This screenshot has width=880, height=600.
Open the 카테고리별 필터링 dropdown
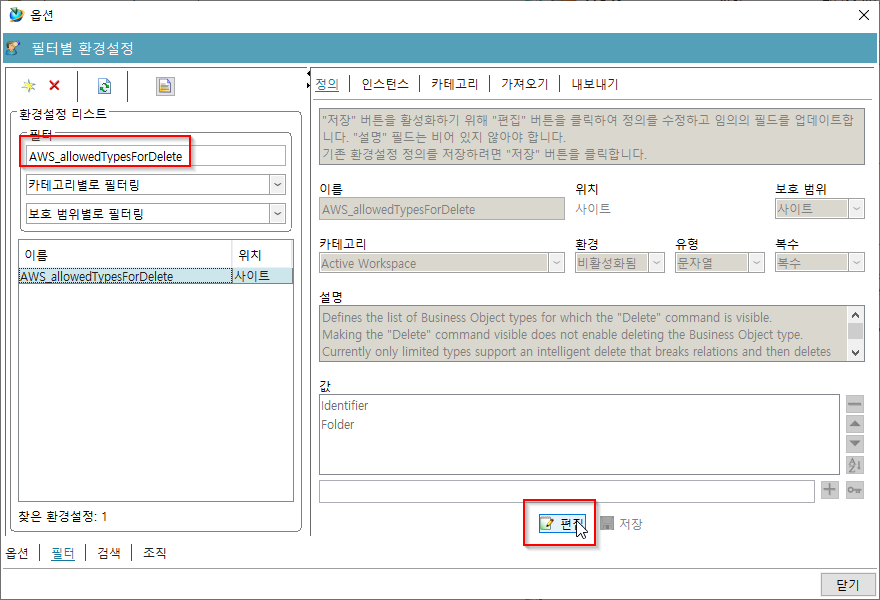pyautogui.click(x=276, y=184)
